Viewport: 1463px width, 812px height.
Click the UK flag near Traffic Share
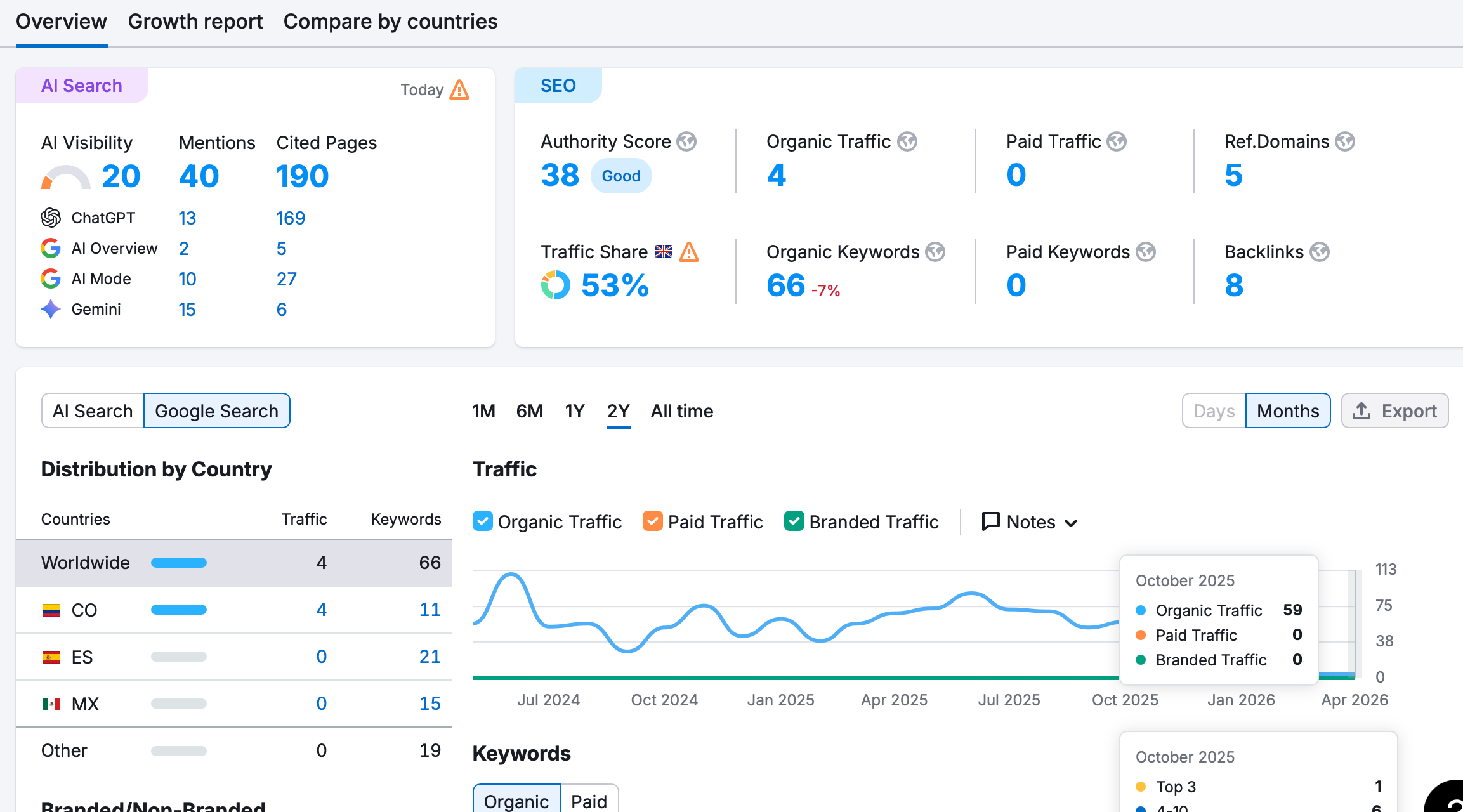[664, 252]
